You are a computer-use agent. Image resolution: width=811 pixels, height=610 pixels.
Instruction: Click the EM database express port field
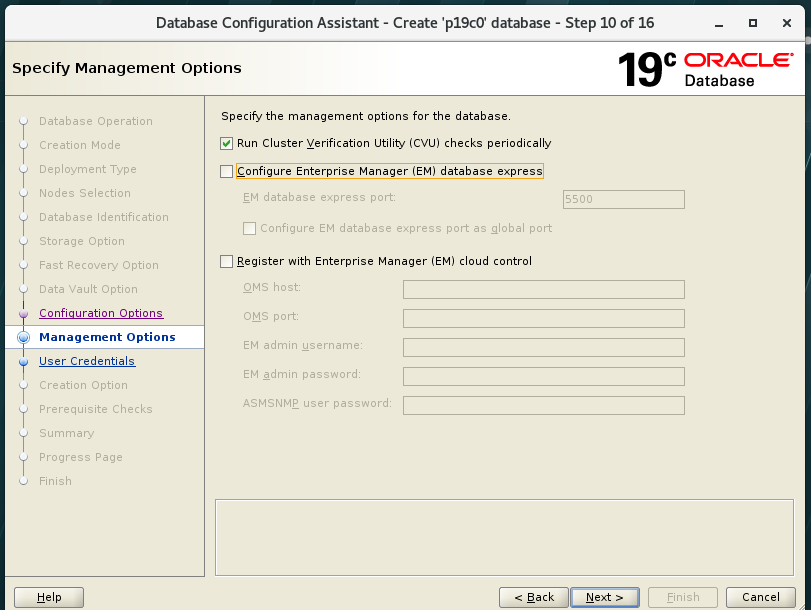624,199
